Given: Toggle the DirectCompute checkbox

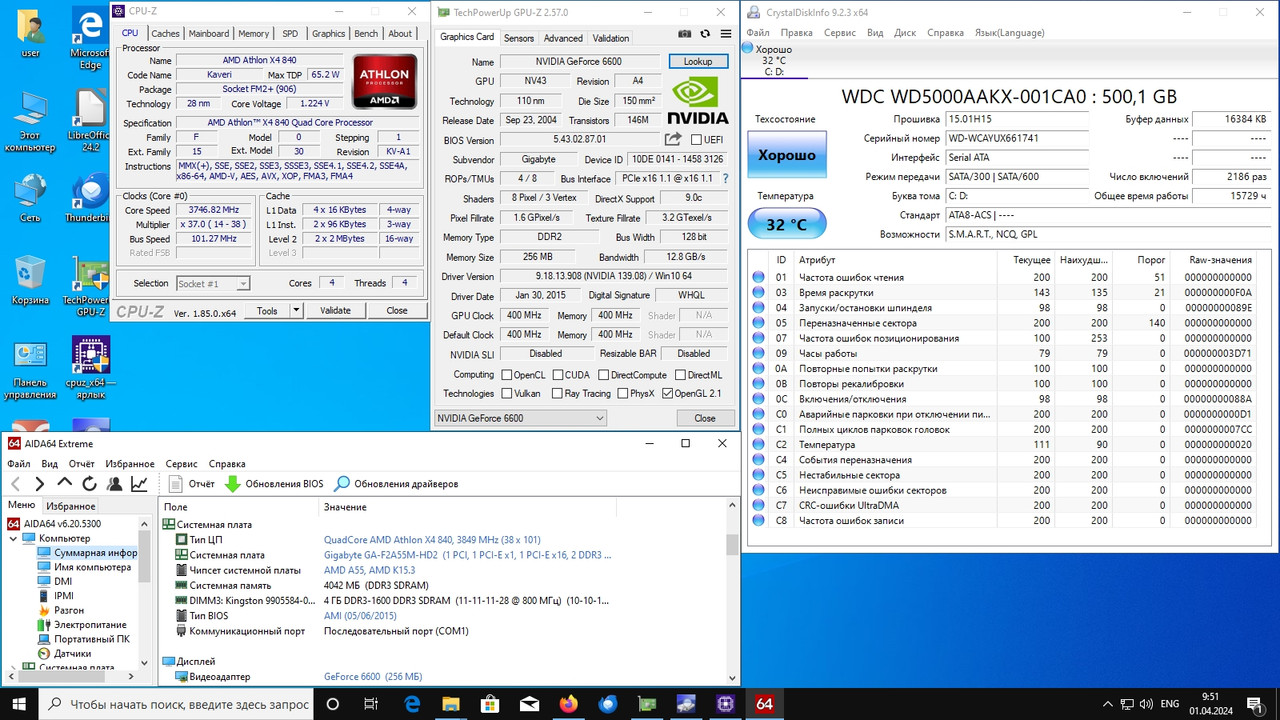Looking at the screenshot, I should pyautogui.click(x=604, y=375).
